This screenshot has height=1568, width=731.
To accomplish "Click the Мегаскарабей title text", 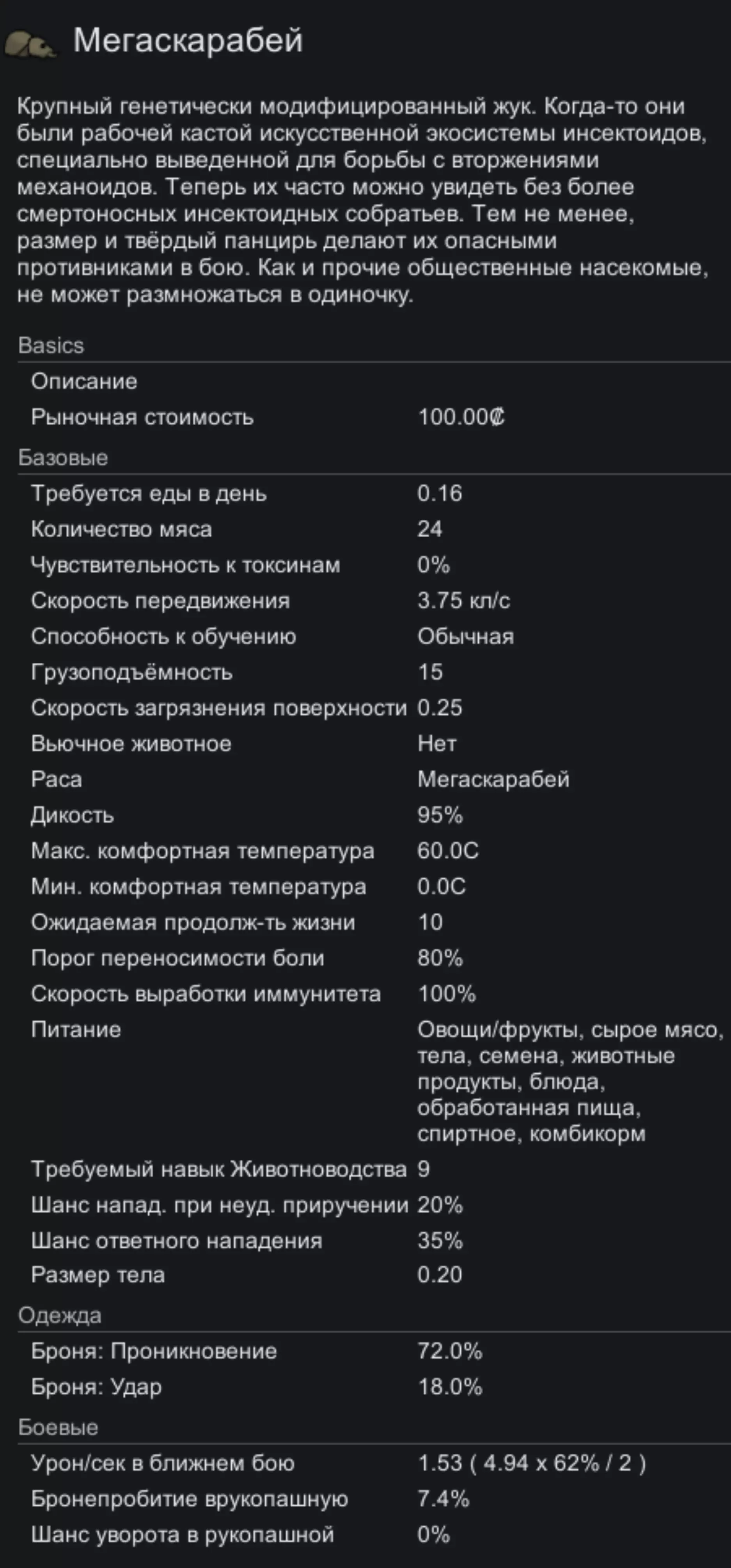I will pos(188,40).
